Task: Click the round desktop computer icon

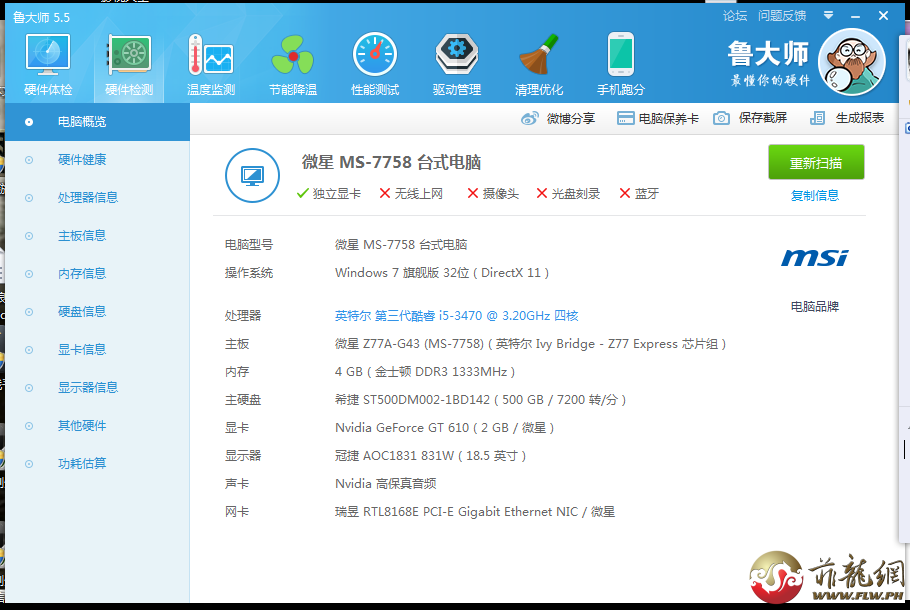Action: (x=252, y=175)
